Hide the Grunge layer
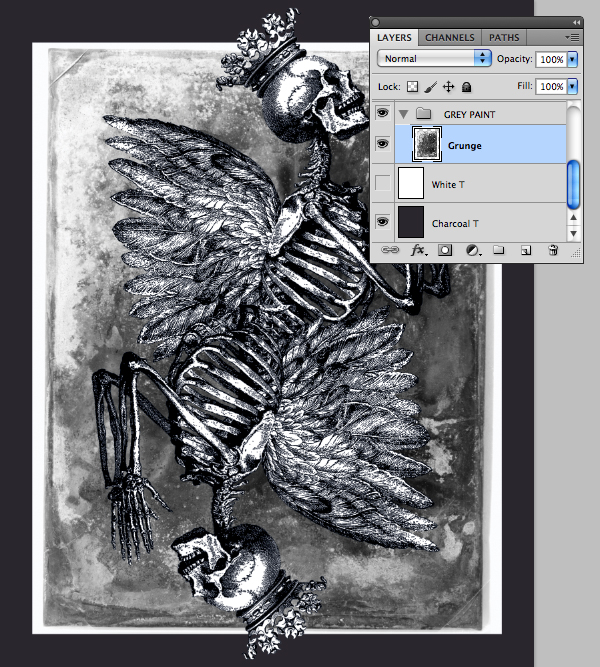600x667 pixels. 383,144
